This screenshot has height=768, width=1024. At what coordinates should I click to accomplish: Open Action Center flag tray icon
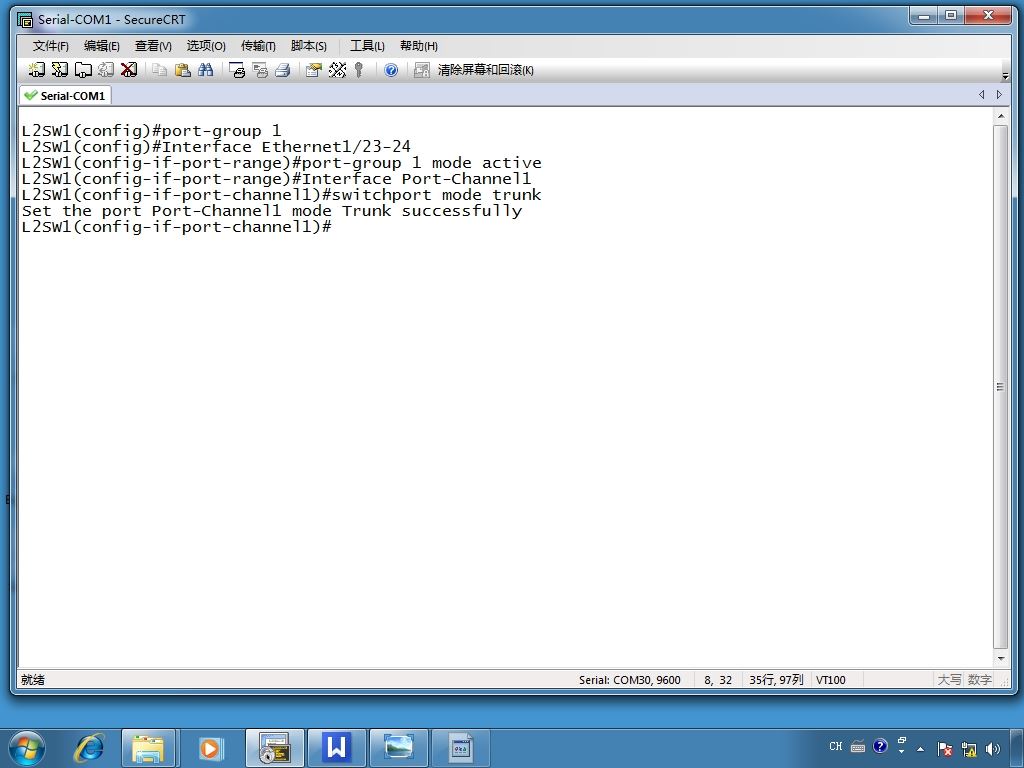(944, 749)
